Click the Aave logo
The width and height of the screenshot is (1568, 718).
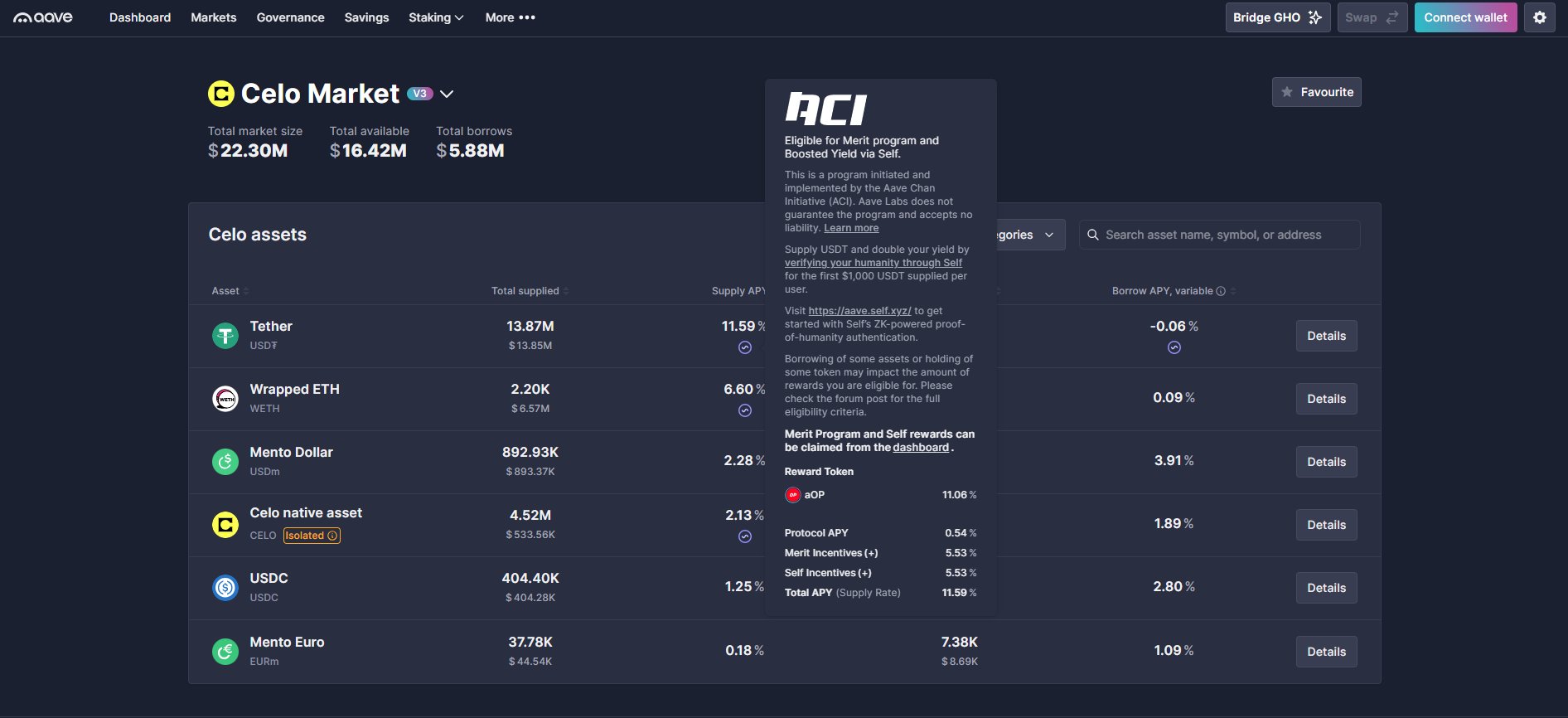click(x=43, y=17)
